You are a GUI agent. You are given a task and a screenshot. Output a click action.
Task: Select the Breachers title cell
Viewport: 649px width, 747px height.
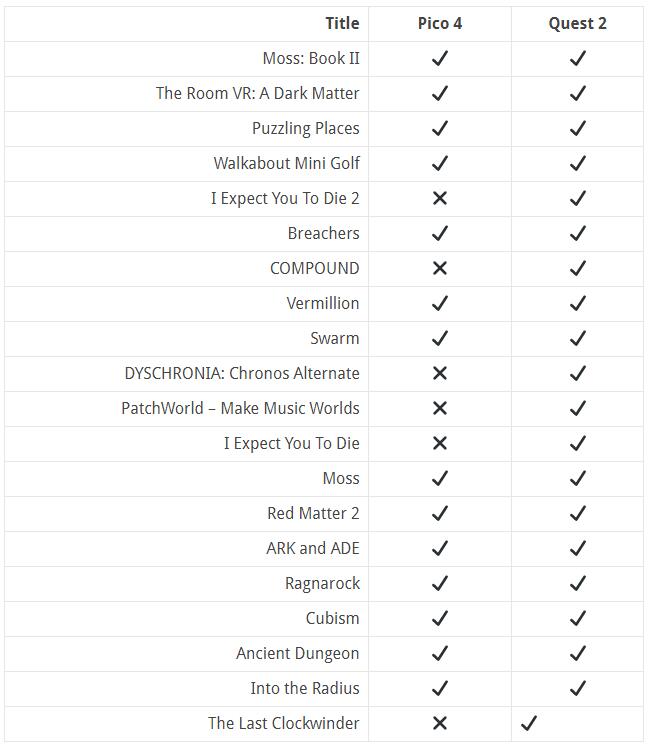tap(323, 233)
